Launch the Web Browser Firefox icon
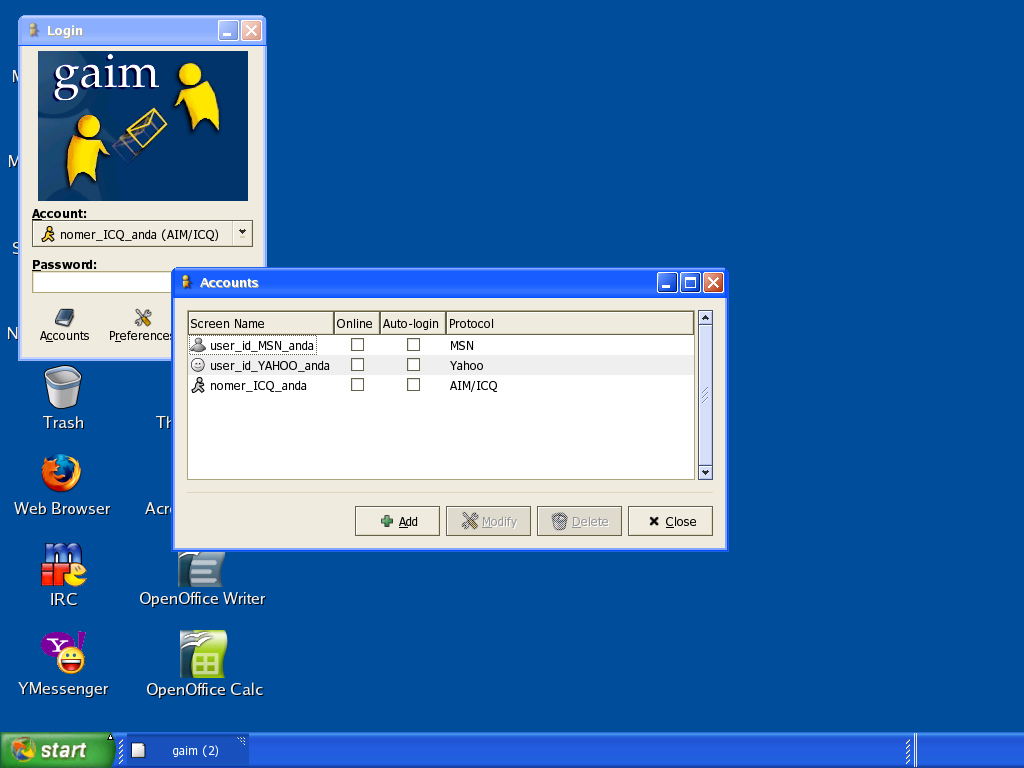 pyautogui.click(x=61, y=473)
